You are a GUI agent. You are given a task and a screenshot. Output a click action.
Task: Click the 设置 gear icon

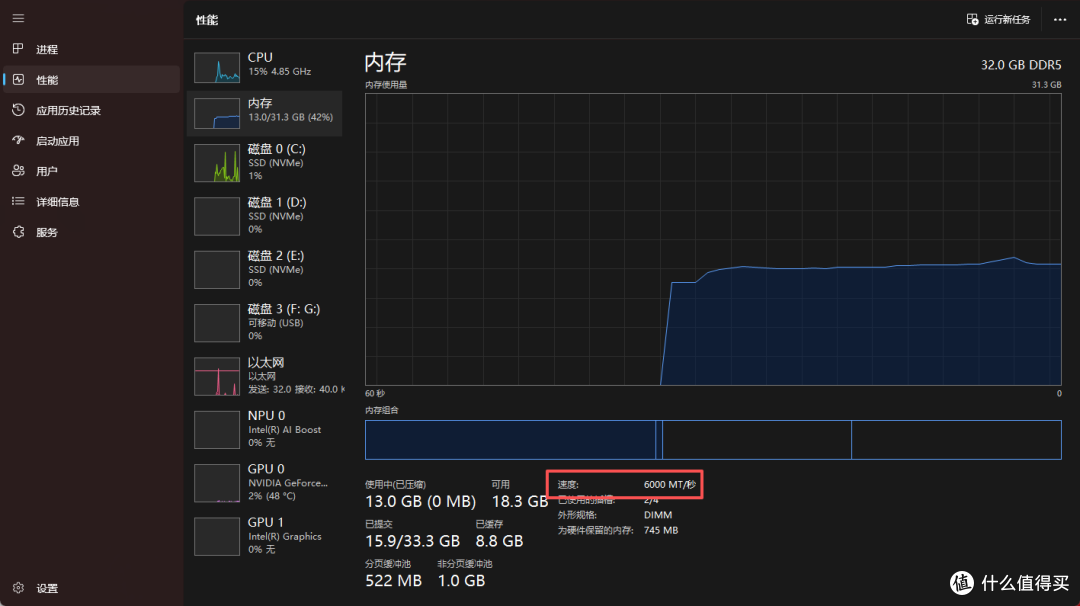pyautogui.click(x=19, y=588)
